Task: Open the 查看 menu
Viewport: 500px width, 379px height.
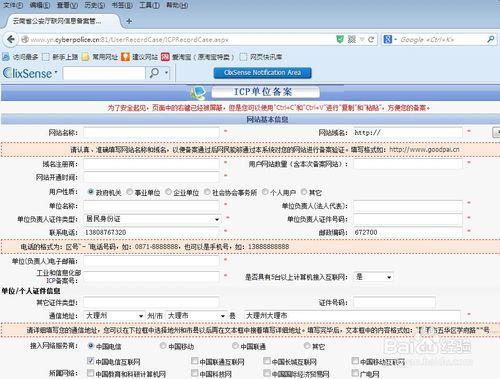Action: click(x=67, y=5)
